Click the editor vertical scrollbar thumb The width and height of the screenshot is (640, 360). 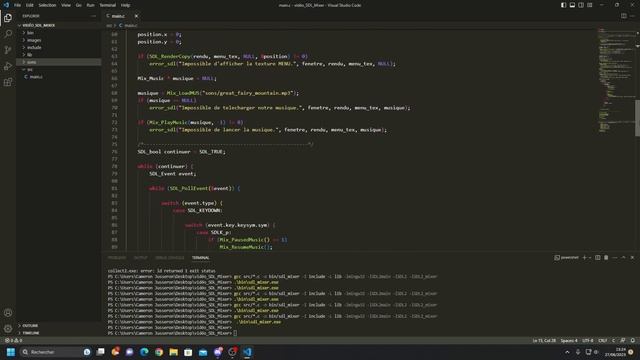637,118
